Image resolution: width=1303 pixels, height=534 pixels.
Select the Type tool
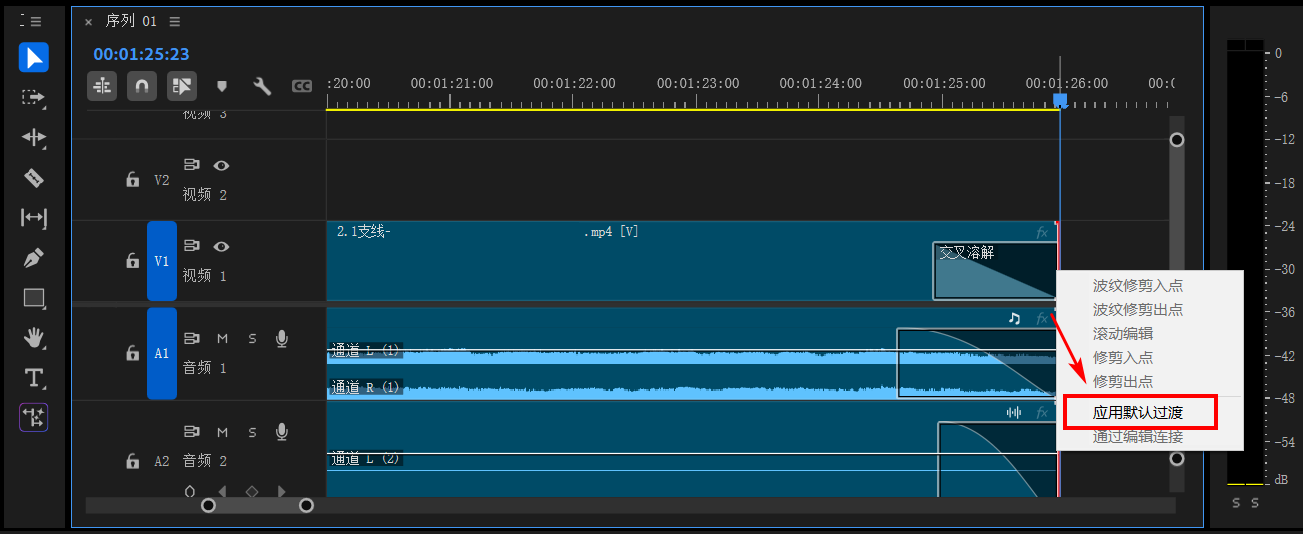tap(34, 378)
